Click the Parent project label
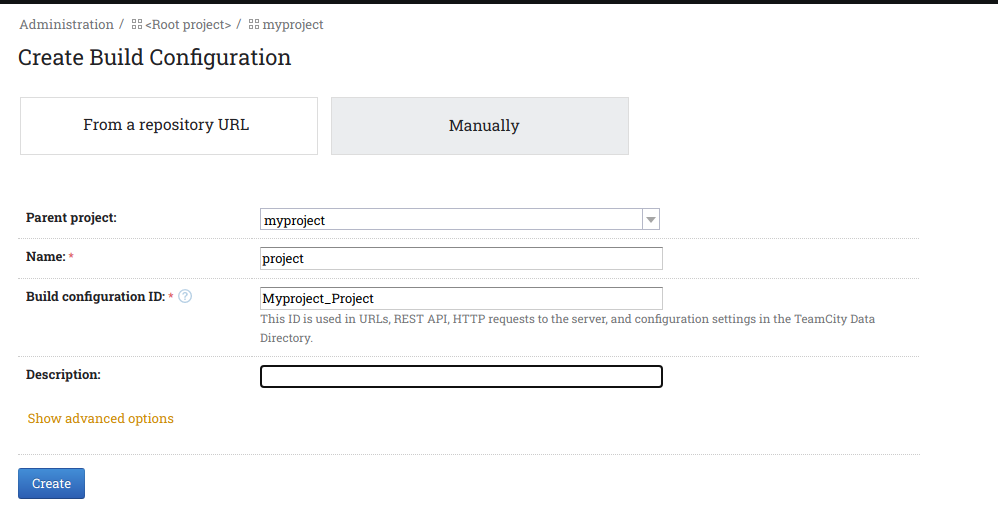The image size is (998, 520). click(71, 218)
